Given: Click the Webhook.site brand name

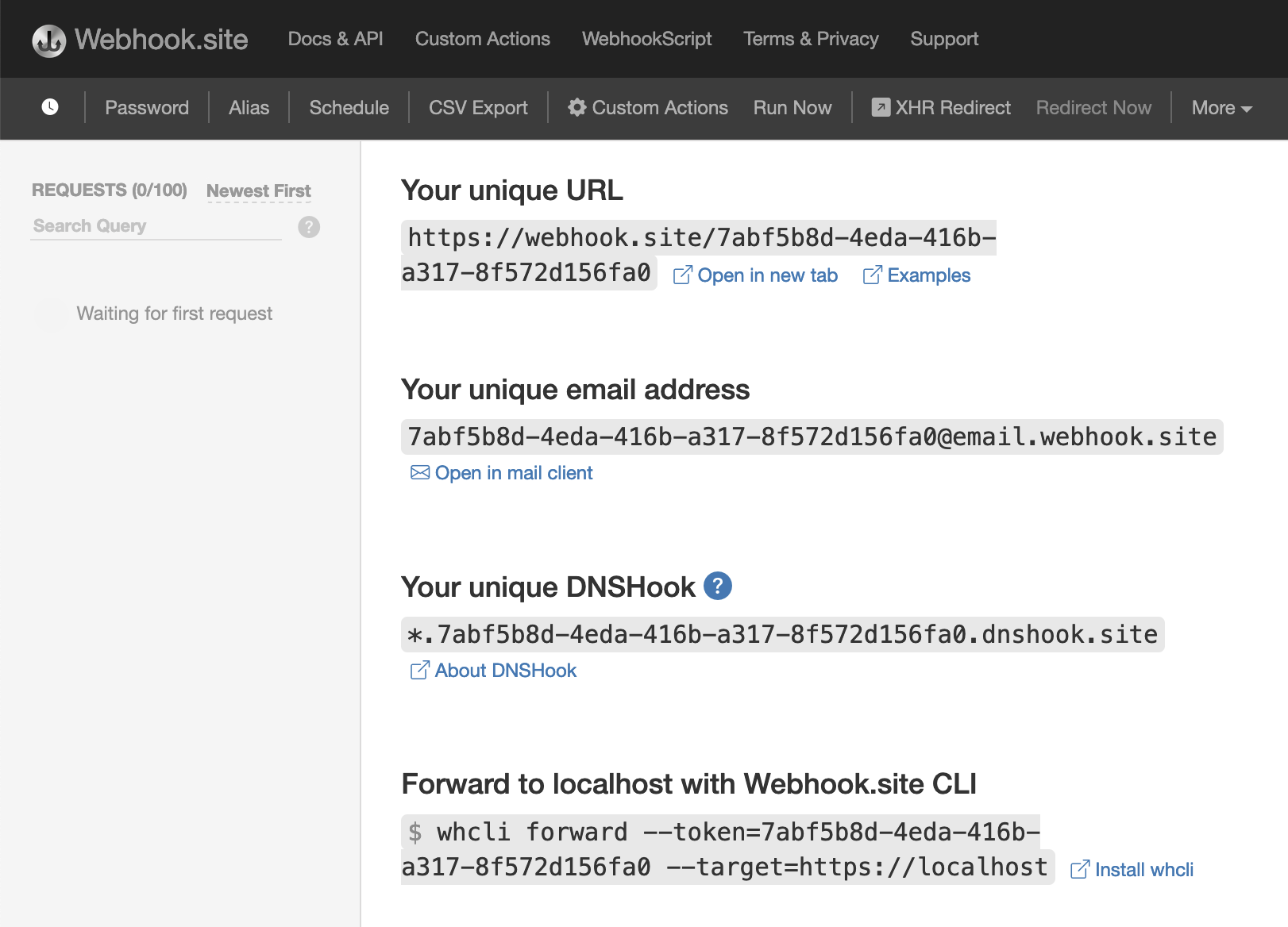Looking at the screenshot, I should pos(161,40).
